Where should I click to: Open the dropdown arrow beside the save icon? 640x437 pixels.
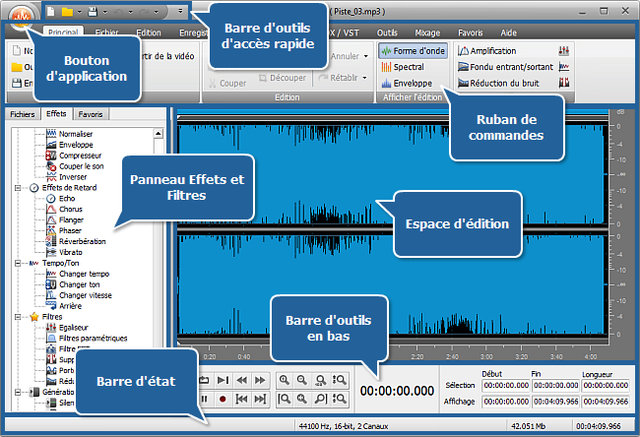click(105, 12)
